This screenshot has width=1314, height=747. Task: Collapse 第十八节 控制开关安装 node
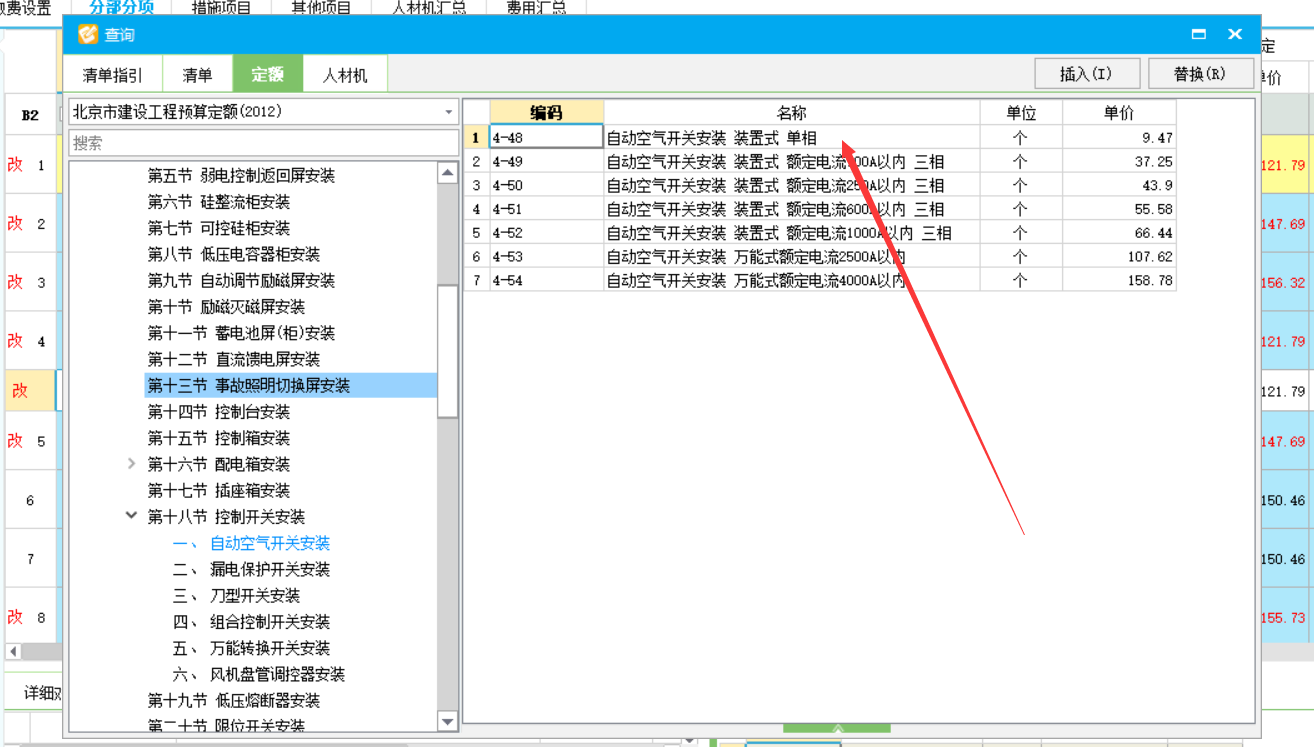pos(132,516)
